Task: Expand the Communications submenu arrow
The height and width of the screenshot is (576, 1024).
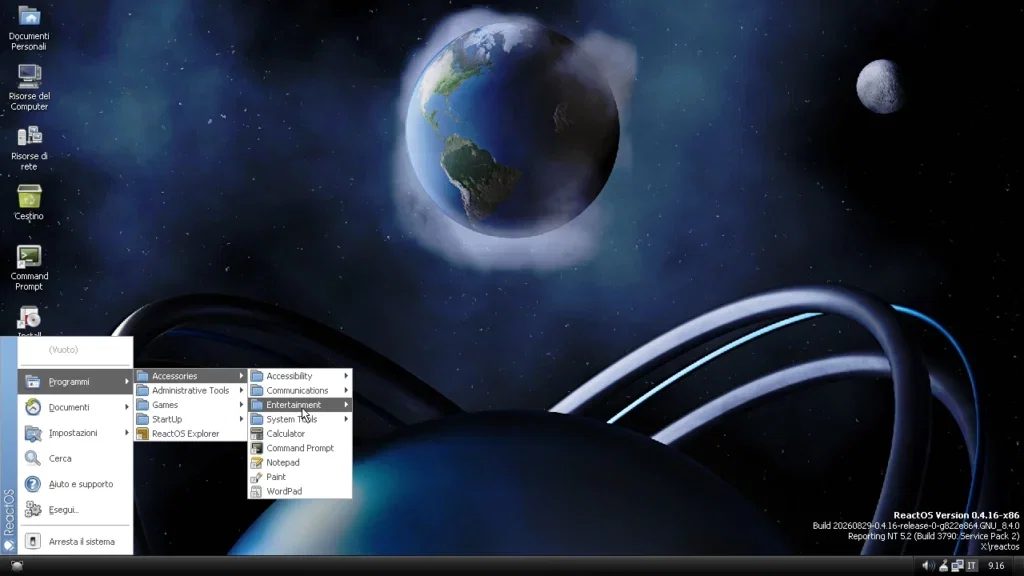Action: click(346, 391)
